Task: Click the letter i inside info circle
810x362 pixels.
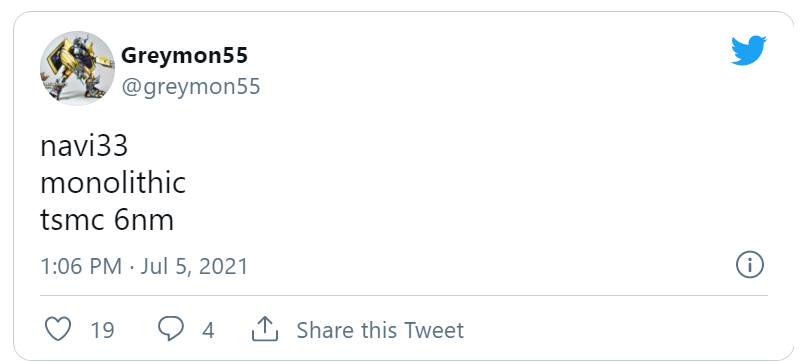Action: click(749, 265)
